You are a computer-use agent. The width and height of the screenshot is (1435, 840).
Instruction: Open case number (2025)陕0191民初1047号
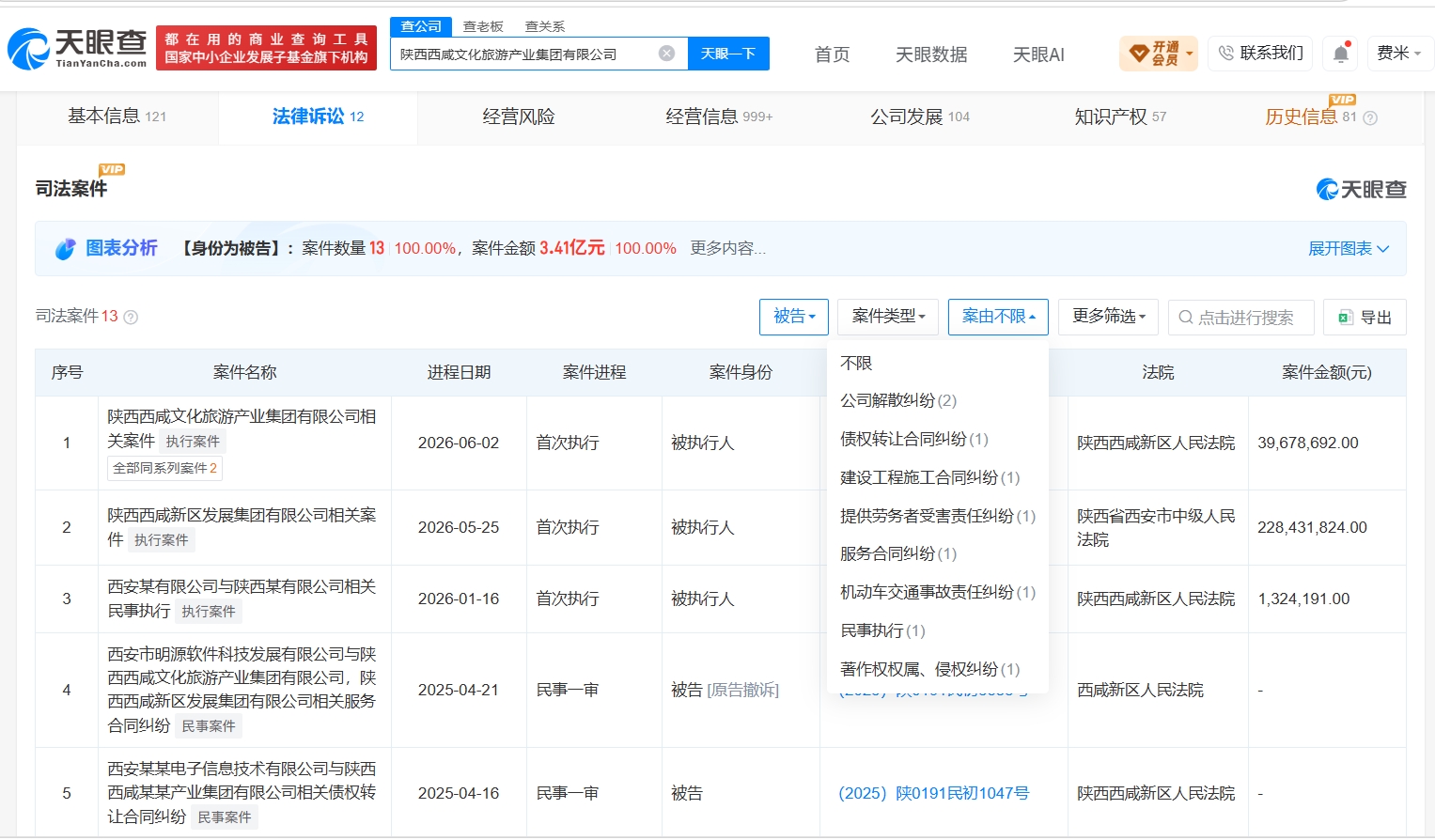tap(934, 793)
